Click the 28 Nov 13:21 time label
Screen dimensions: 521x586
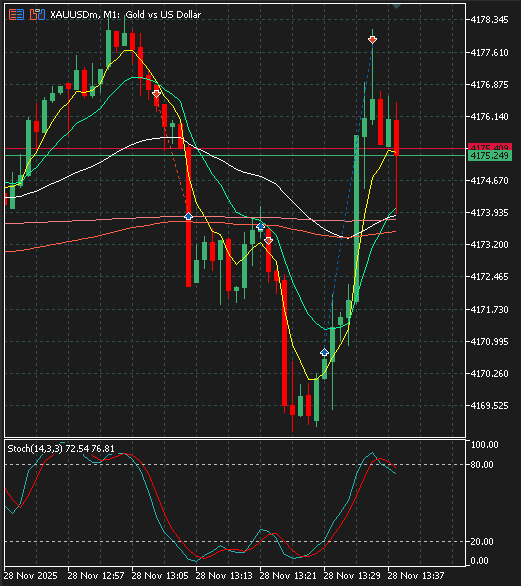pyautogui.click(x=288, y=576)
